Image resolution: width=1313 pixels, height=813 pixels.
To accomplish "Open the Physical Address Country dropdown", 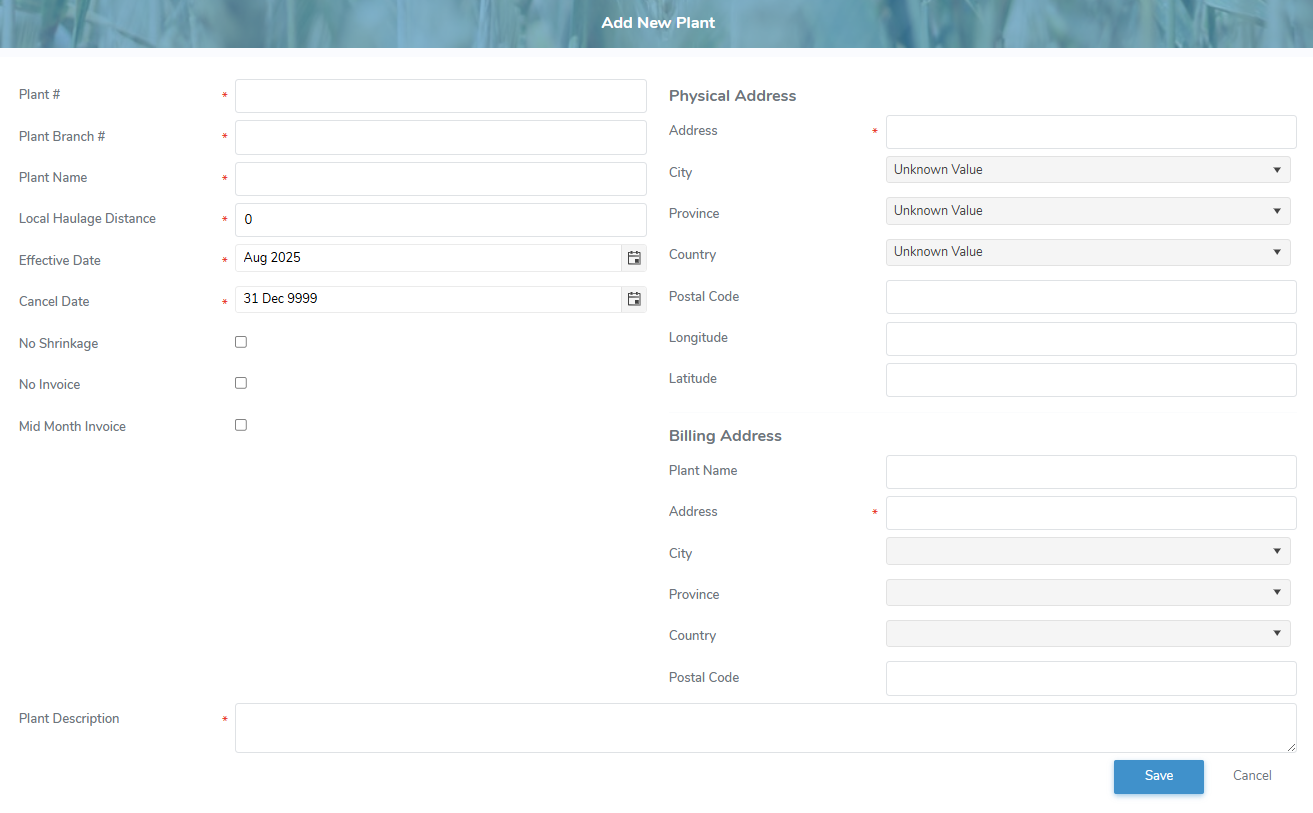I will point(1088,252).
